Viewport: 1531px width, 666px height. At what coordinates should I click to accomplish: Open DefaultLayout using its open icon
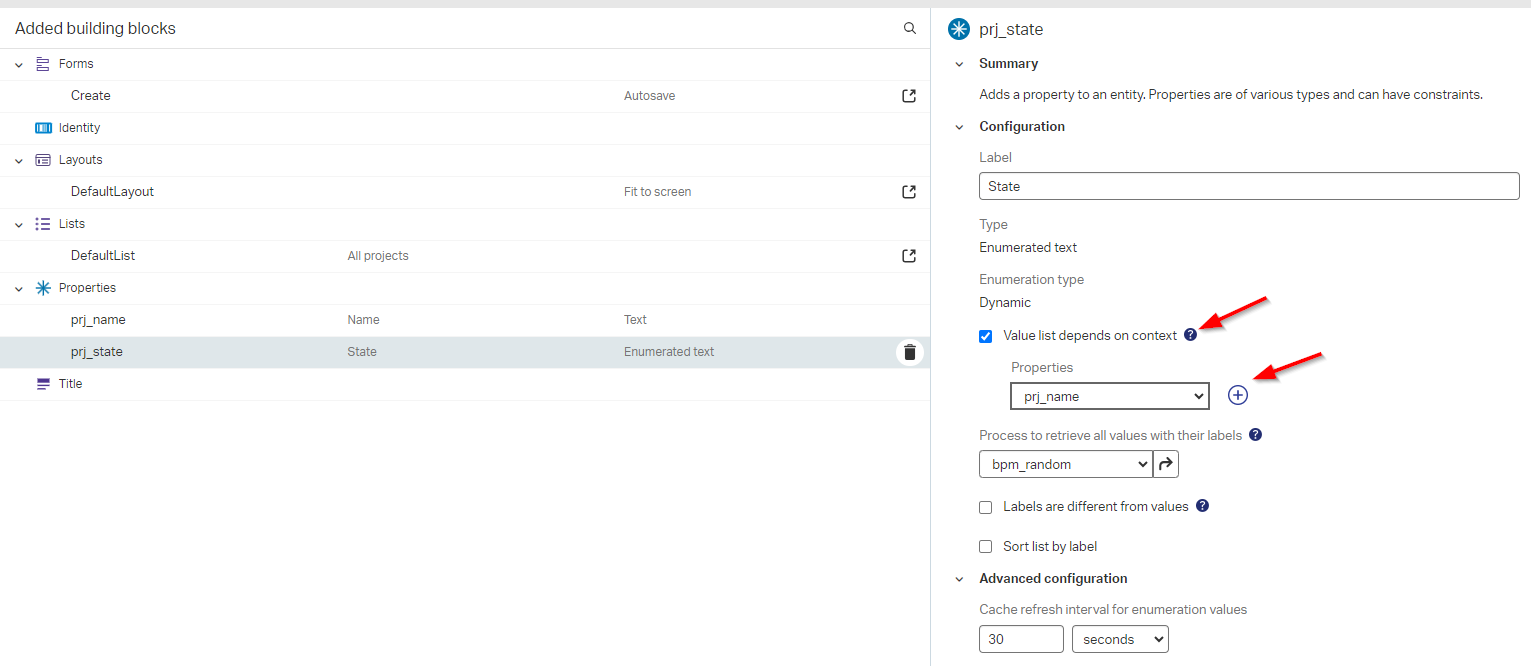point(909,192)
